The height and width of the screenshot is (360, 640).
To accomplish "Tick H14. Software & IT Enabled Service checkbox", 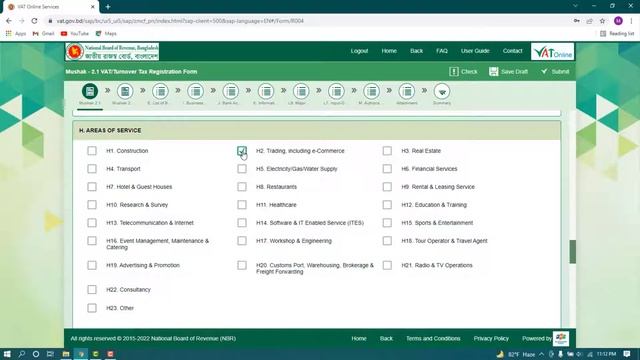I will coord(242,222).
